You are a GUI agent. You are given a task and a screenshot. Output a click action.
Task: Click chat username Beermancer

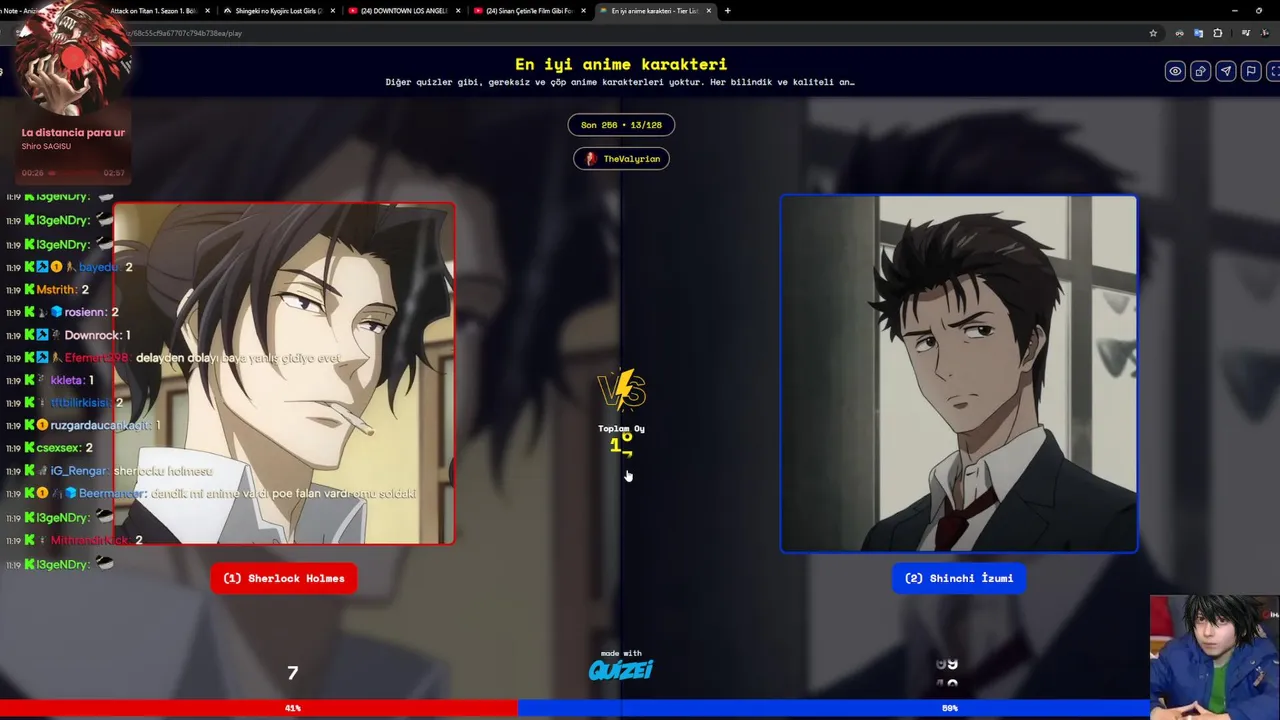pyautogui.click(x=112, y=493)
